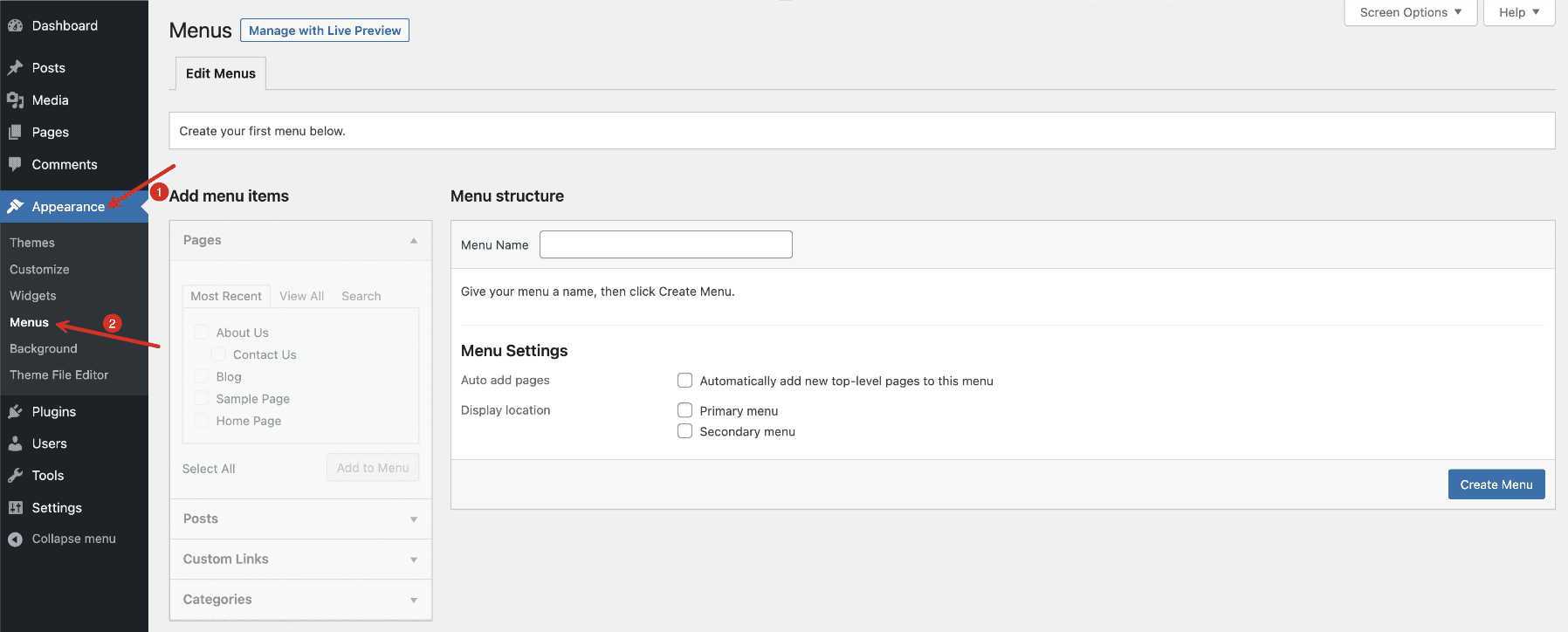The width and height of the screenshot is (1568, 632).
Task: Click the Comments speech bubble icon
Action: pyautogui.click(x=15, y=164)
